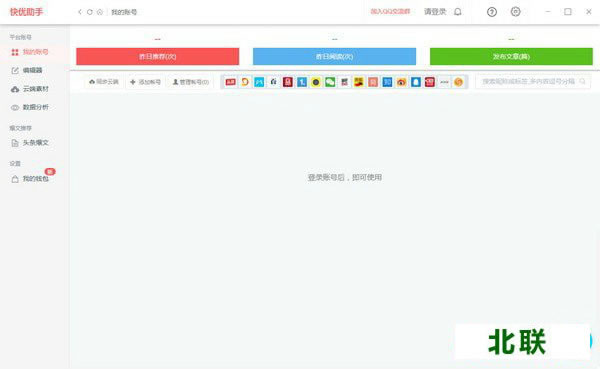Viewport: 600px width, 369px height.
Task: Open the help question-mark icon
Action: (x=492, y=12)
